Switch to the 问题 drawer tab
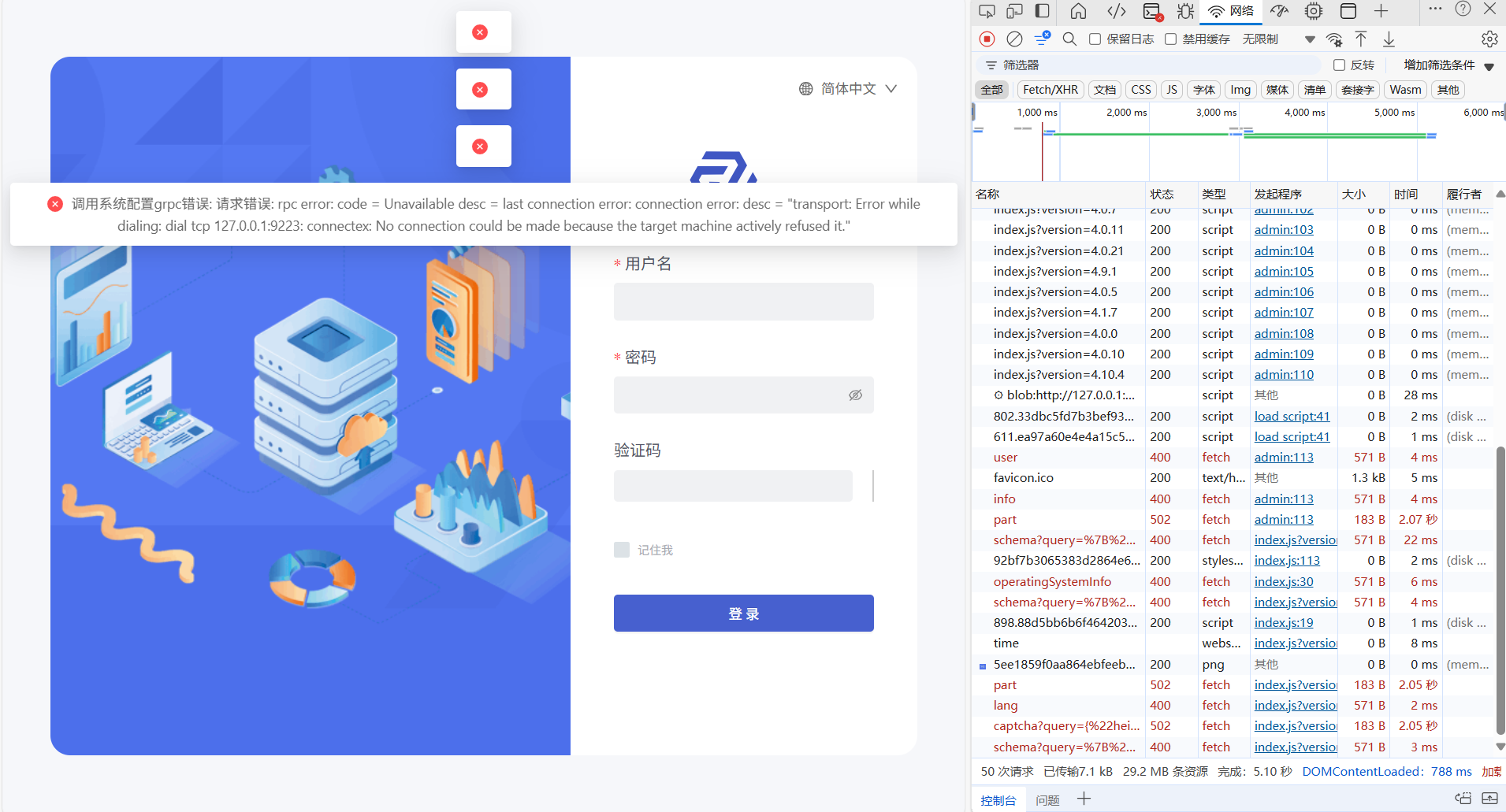The image size is (1506, 812). 1047,800
